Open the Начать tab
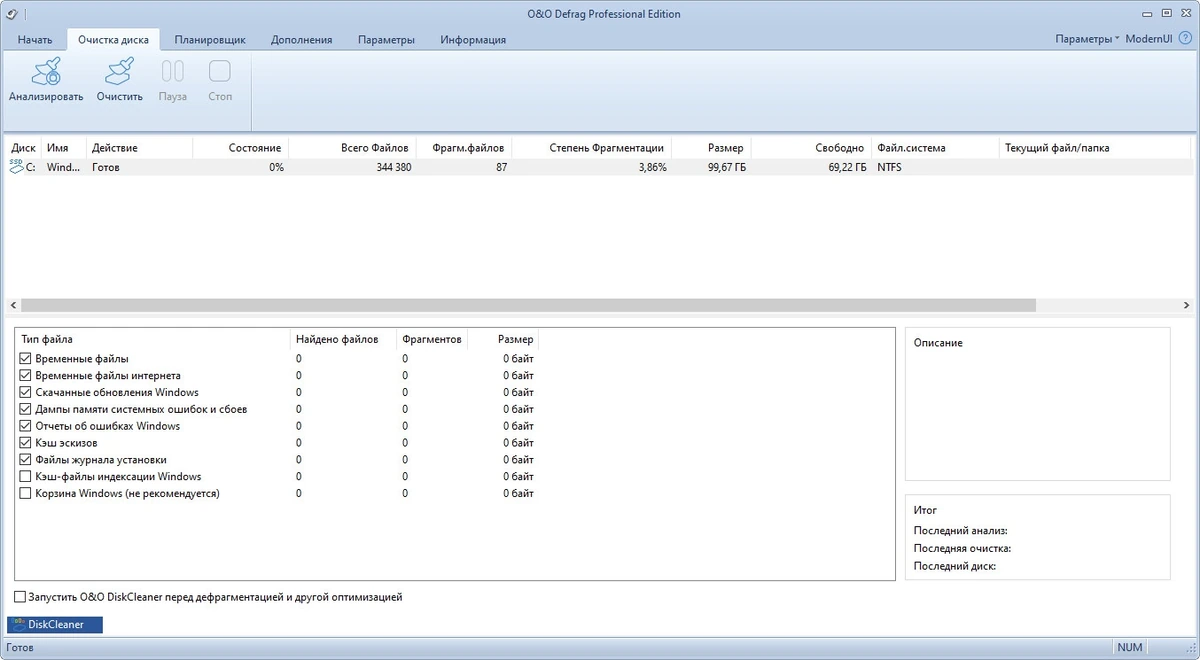Image resolution: width=1200 pixels, height=660 pixels. point(34,40)
